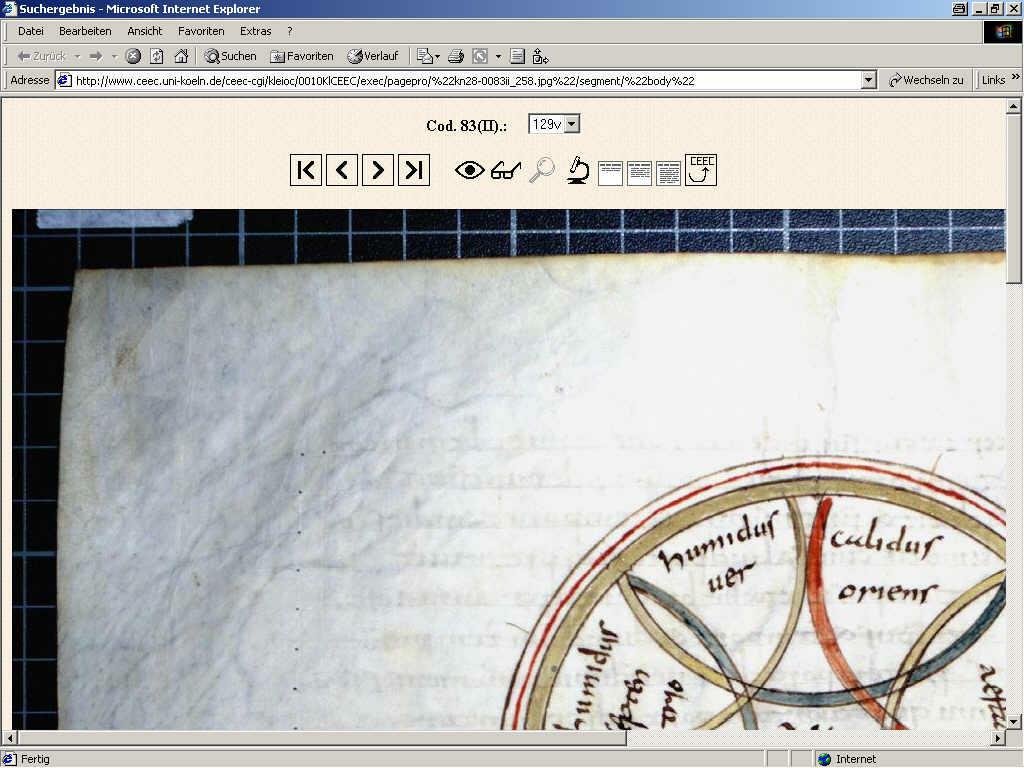Click the horizontal scrollbar thumb
1024x768 pixels.
coord(321,738)
